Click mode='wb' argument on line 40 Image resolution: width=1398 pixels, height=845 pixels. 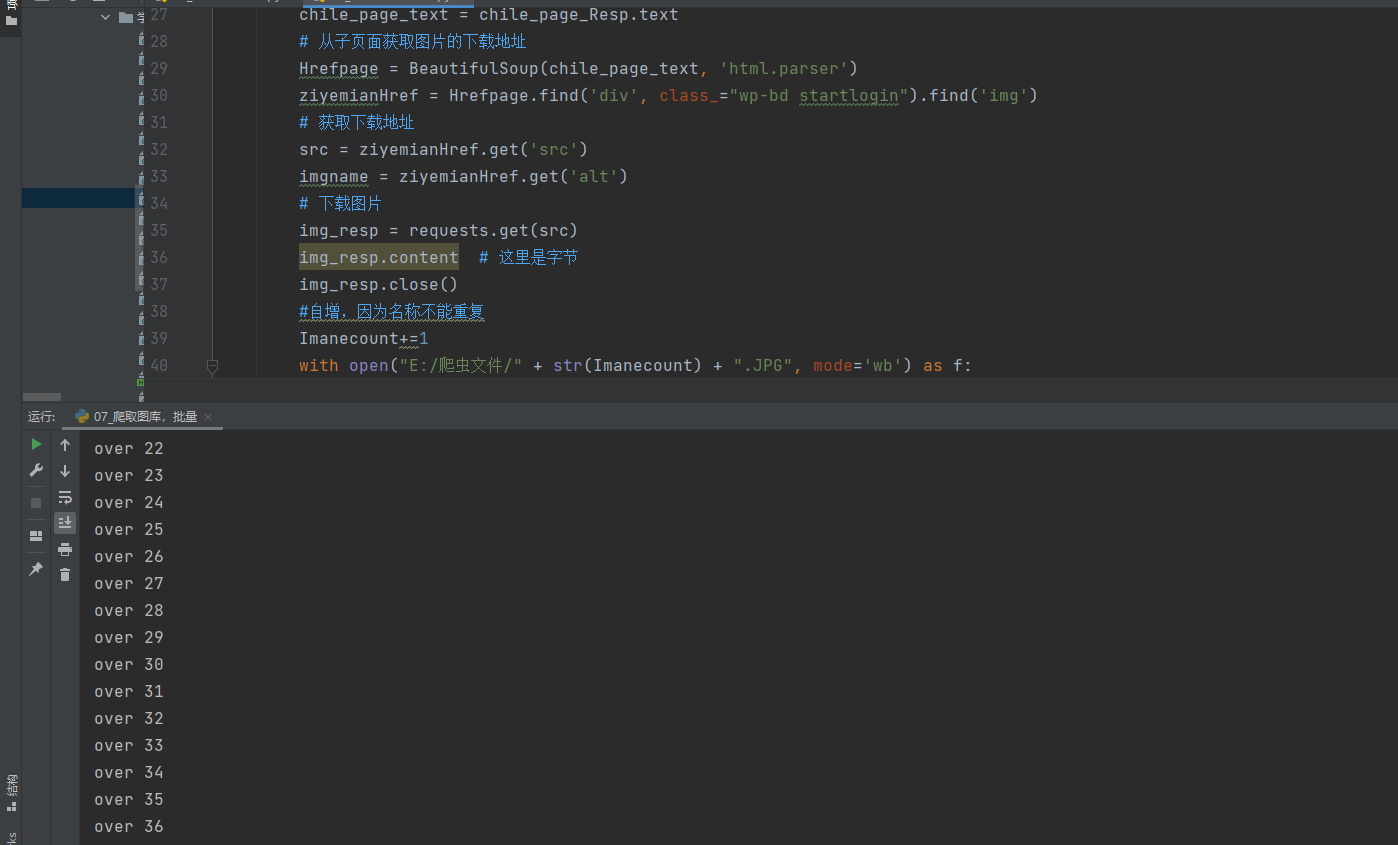[x=859, y=366]
